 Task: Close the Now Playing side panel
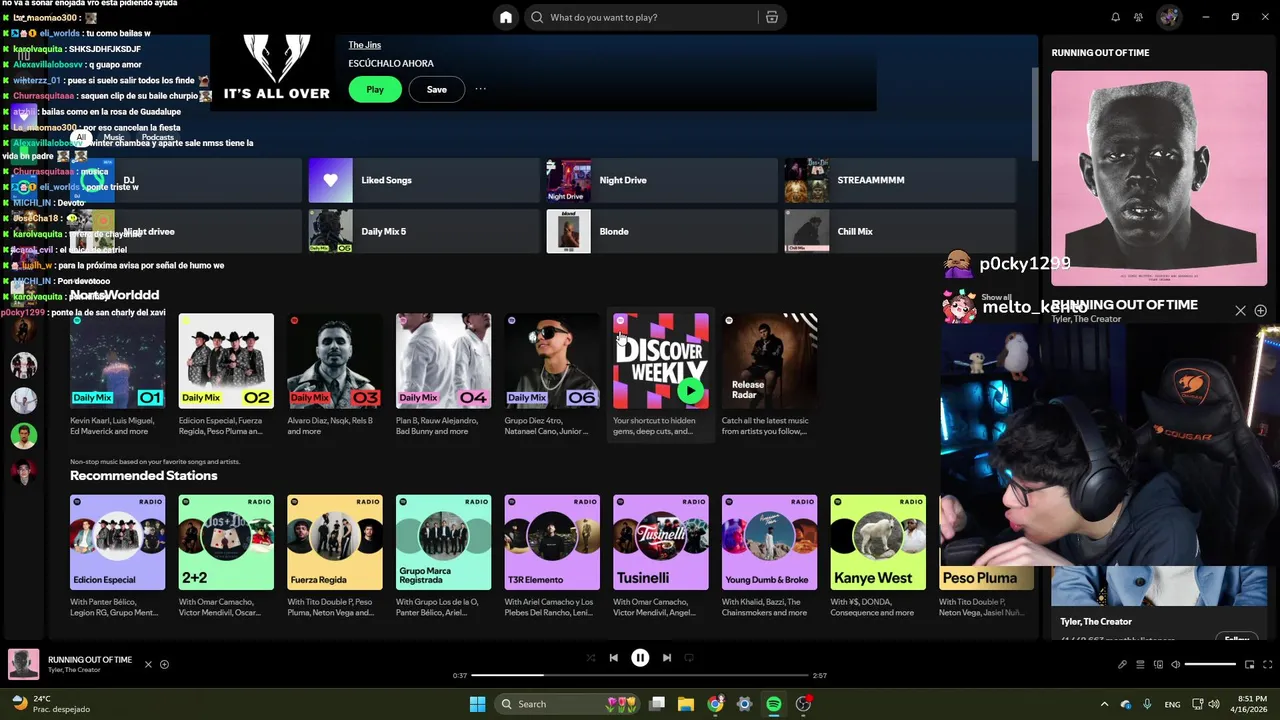[1241, 311]
